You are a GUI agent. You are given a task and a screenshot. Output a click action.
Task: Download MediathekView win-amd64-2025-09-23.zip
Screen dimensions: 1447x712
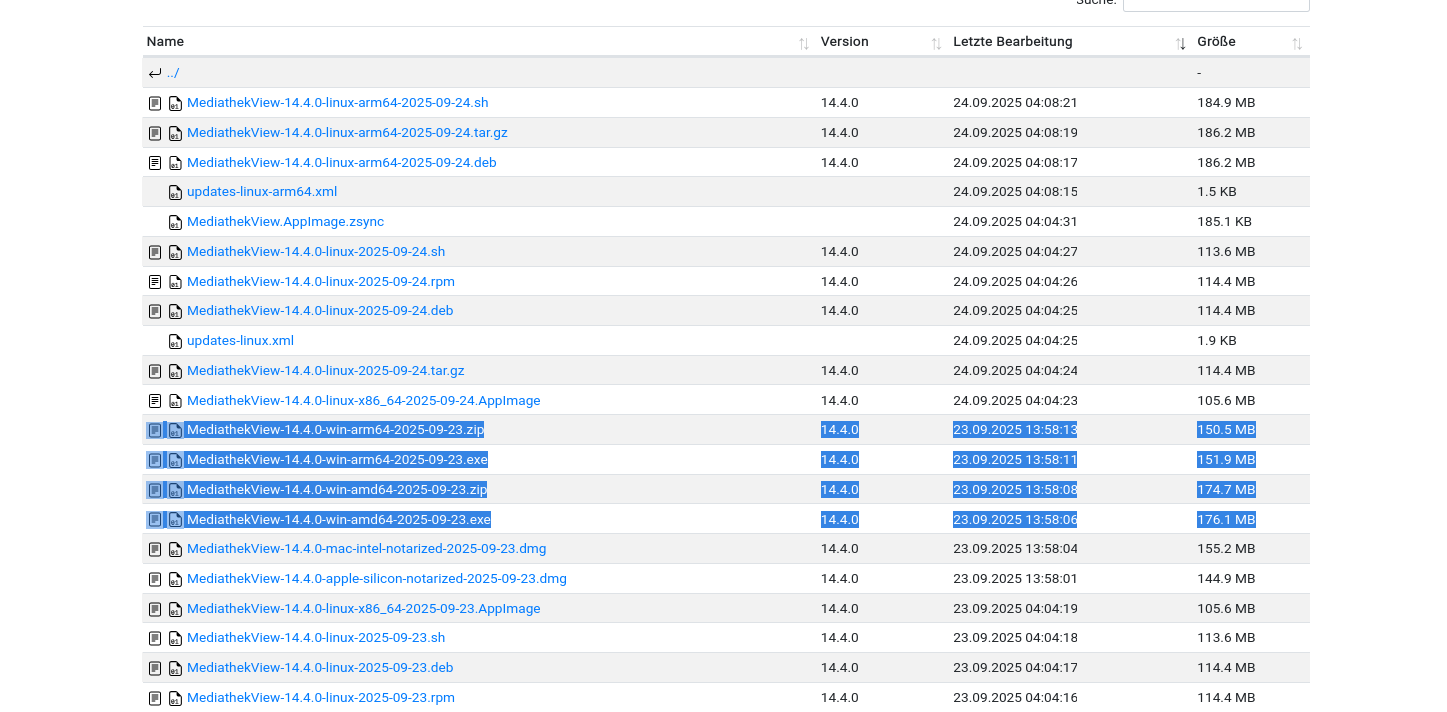click(x=336, y=490)
